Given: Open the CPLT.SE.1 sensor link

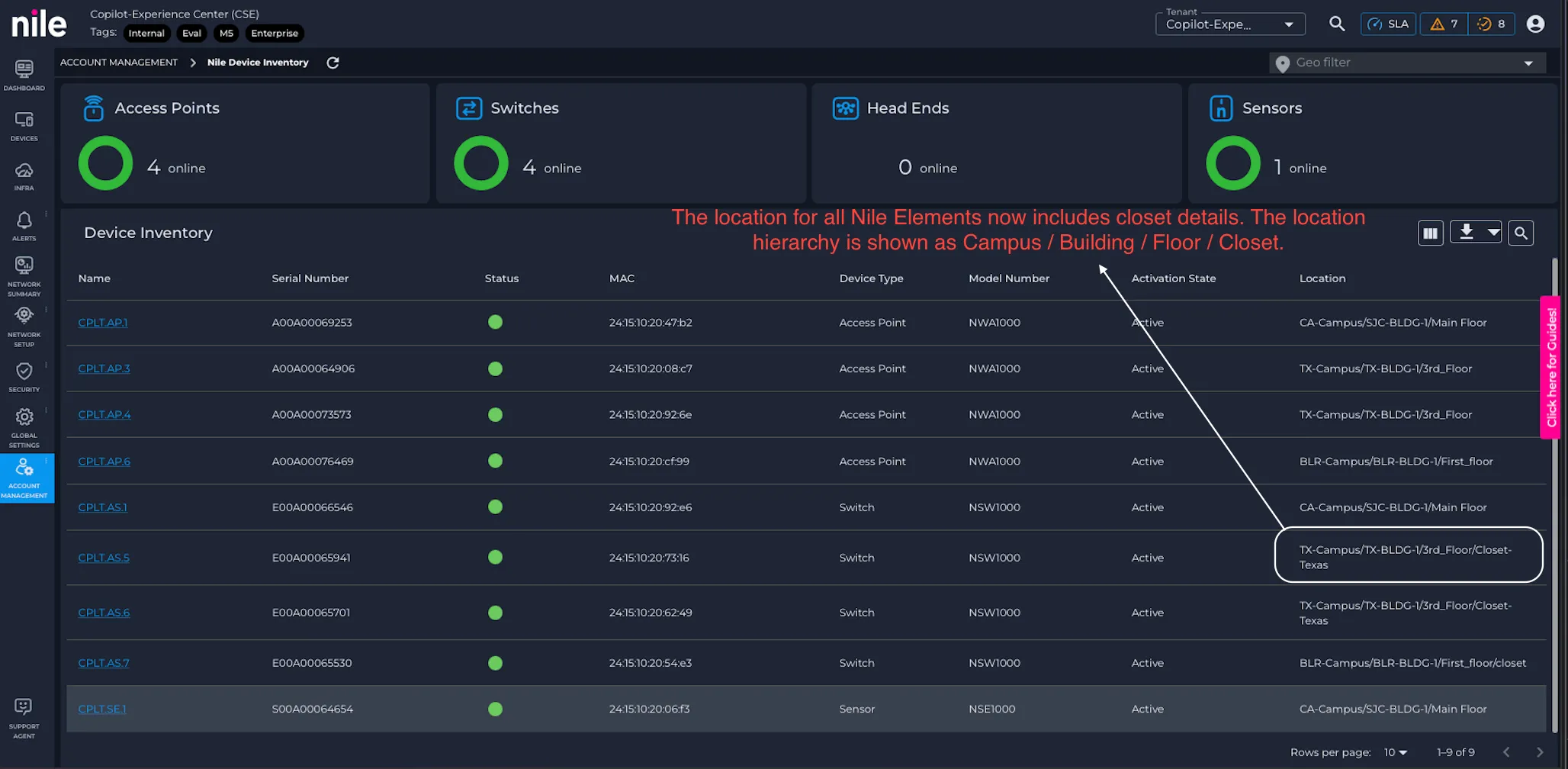Looking at the screenshot, I should (102, 709).
